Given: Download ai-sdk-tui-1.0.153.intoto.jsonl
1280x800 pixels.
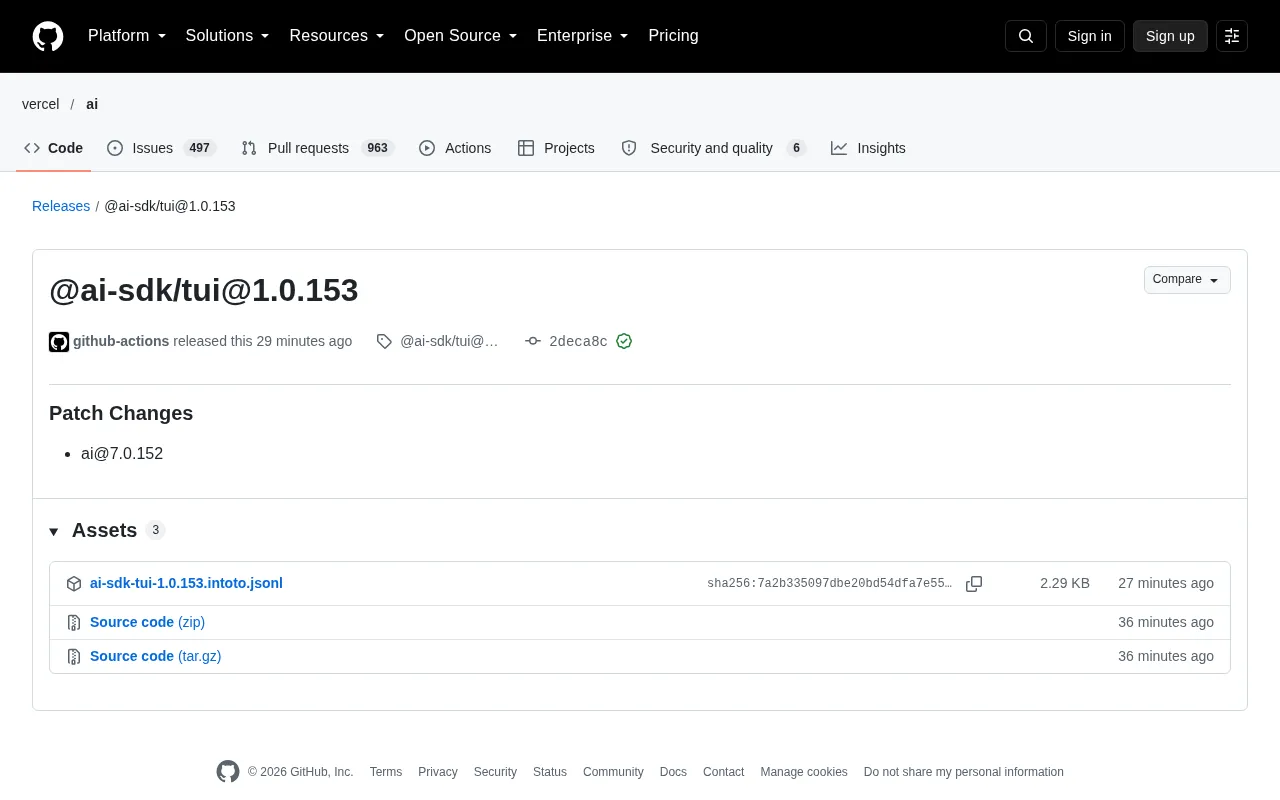Looking at the screenshot, I should point(186,583).
